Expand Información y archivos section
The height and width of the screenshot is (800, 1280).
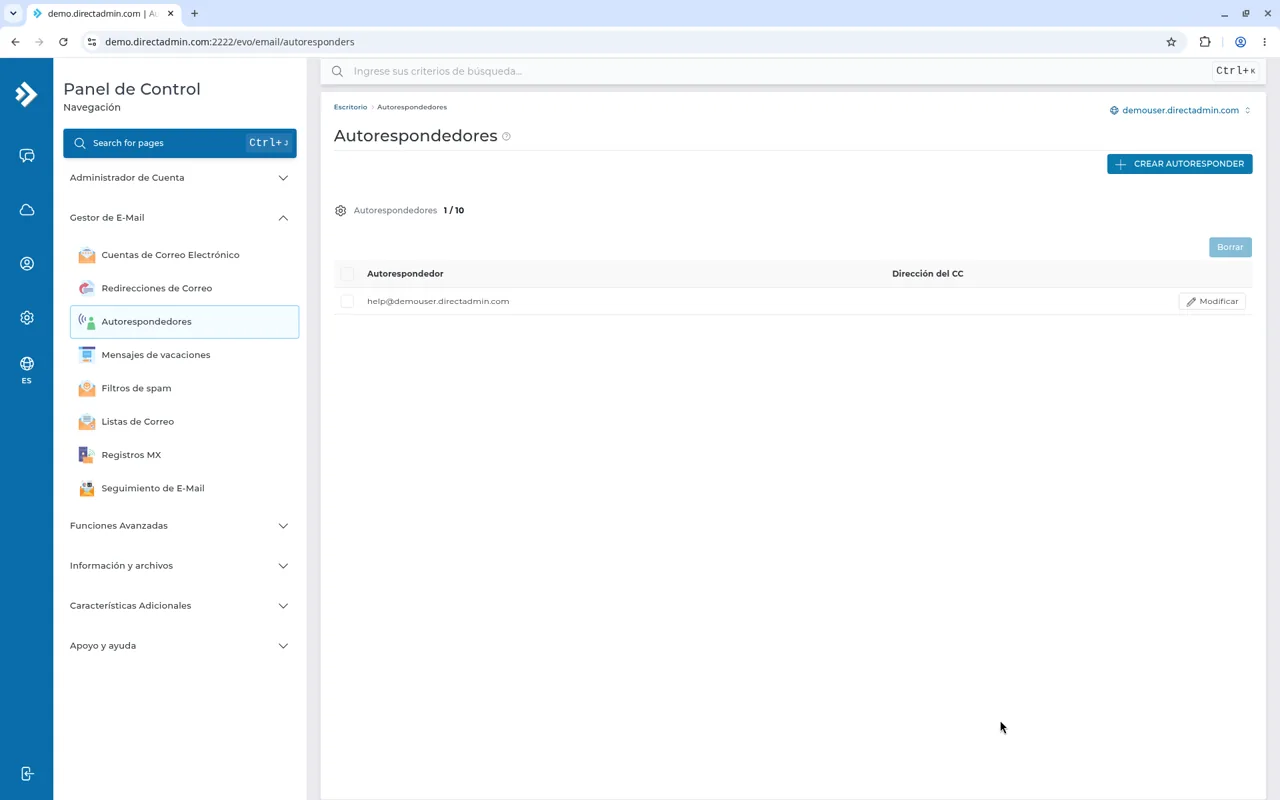[180, 566]
